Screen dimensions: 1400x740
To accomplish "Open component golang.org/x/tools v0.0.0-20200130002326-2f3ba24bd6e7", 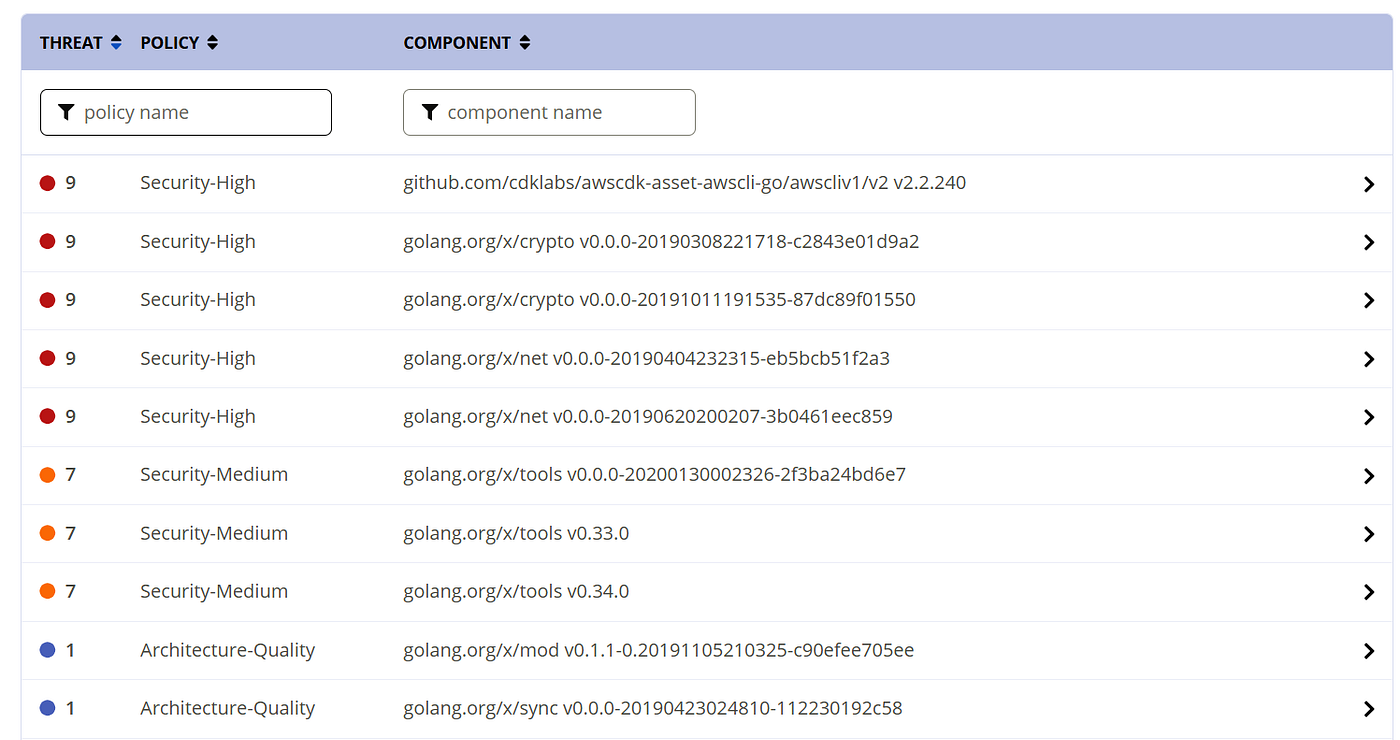I will coord(654,475).
